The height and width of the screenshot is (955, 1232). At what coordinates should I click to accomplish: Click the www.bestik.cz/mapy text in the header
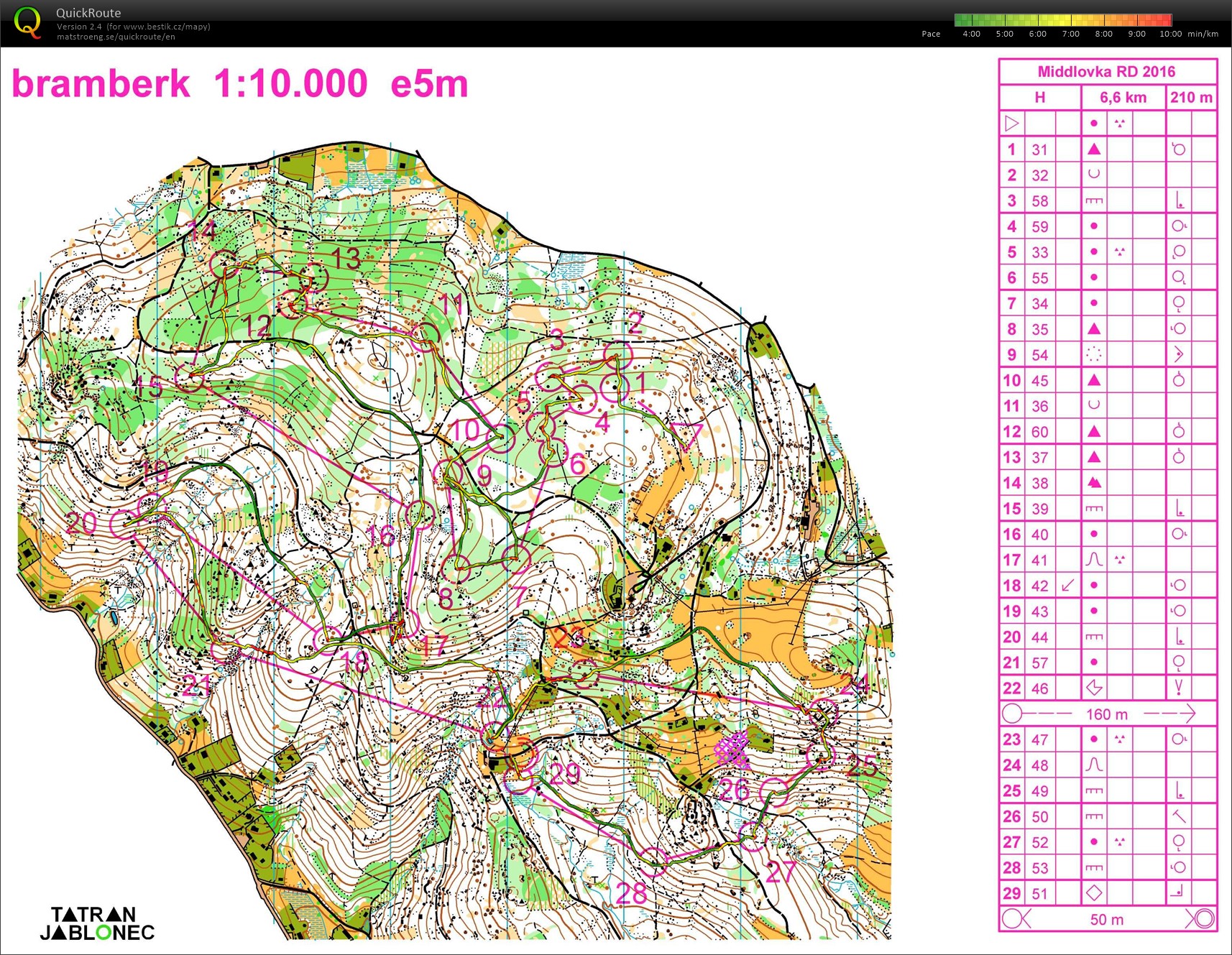166,27
